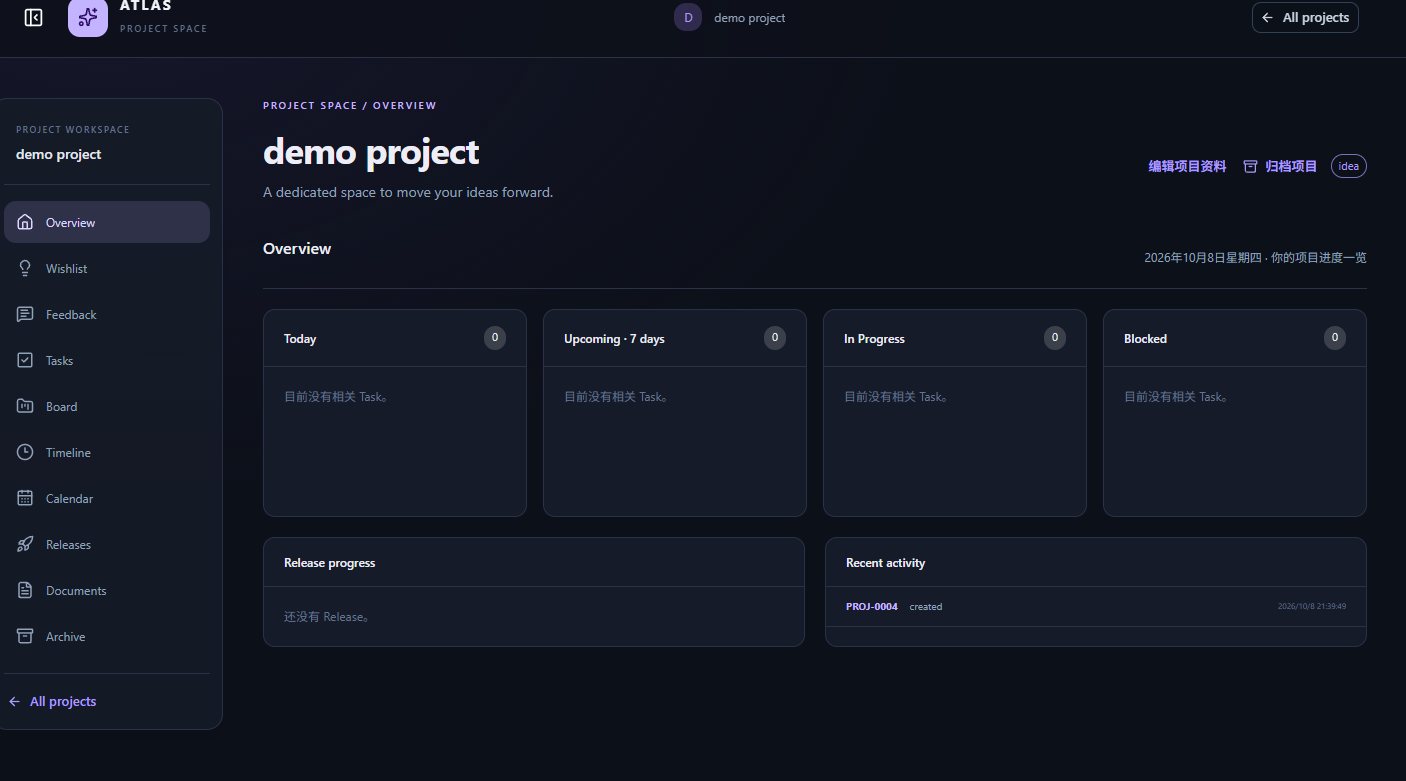The width and height of the screenshot is (1406, 781).
Task: Click the Releases rocket icon
Action: click(x=25, y=544)
